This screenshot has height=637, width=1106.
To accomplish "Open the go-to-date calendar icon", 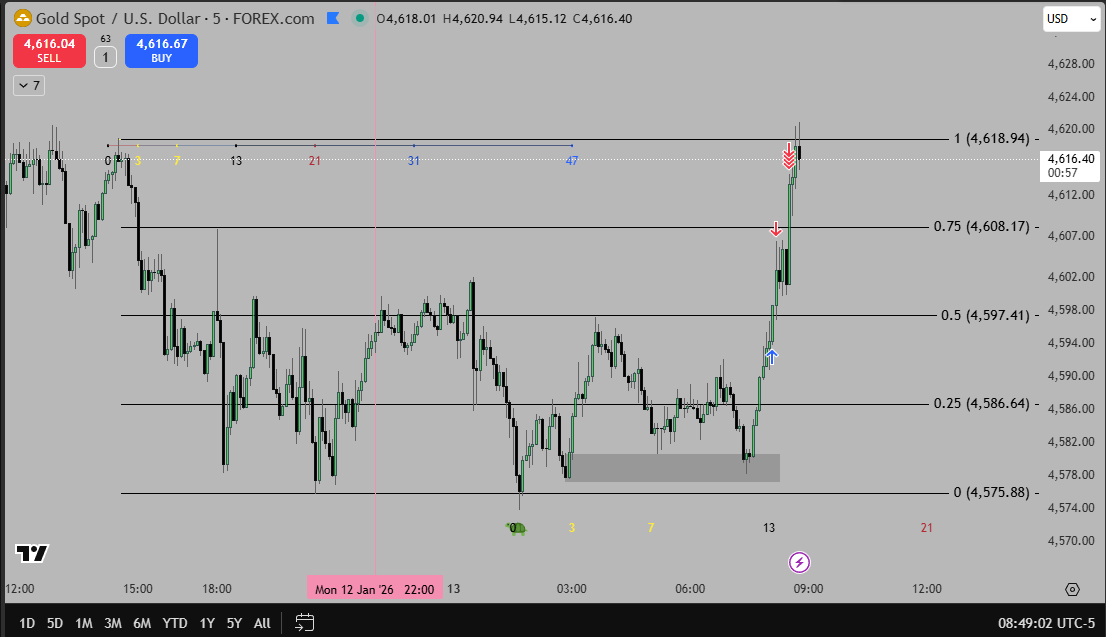I will (x=304, y=623).
